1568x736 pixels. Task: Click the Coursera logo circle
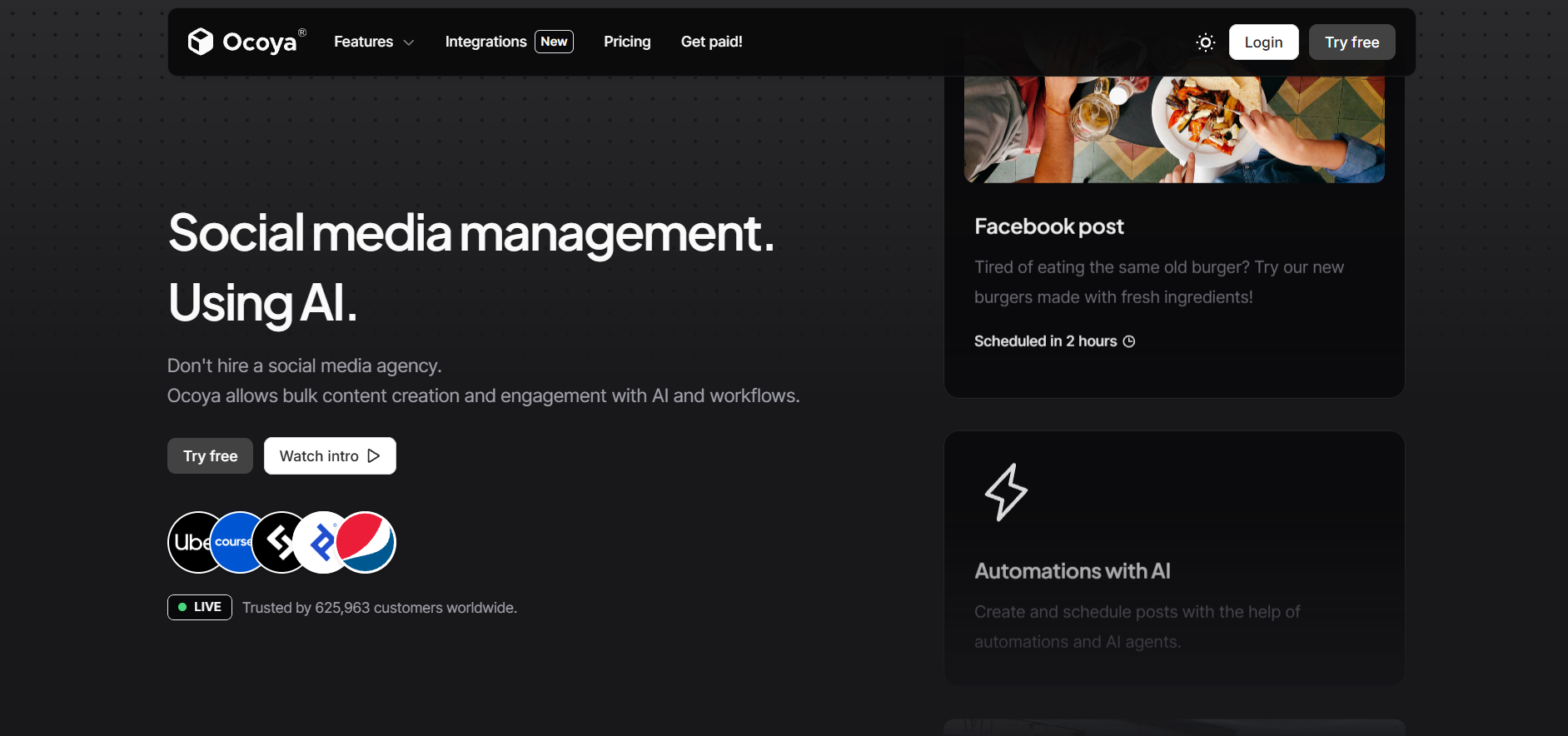click(x=233, y=542)
